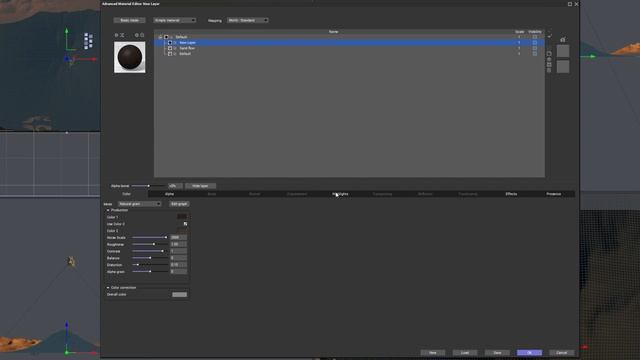Toggle the checkbox next to New Layer
This screenshot has width=640, height=360.
click(x=170, y=42)
